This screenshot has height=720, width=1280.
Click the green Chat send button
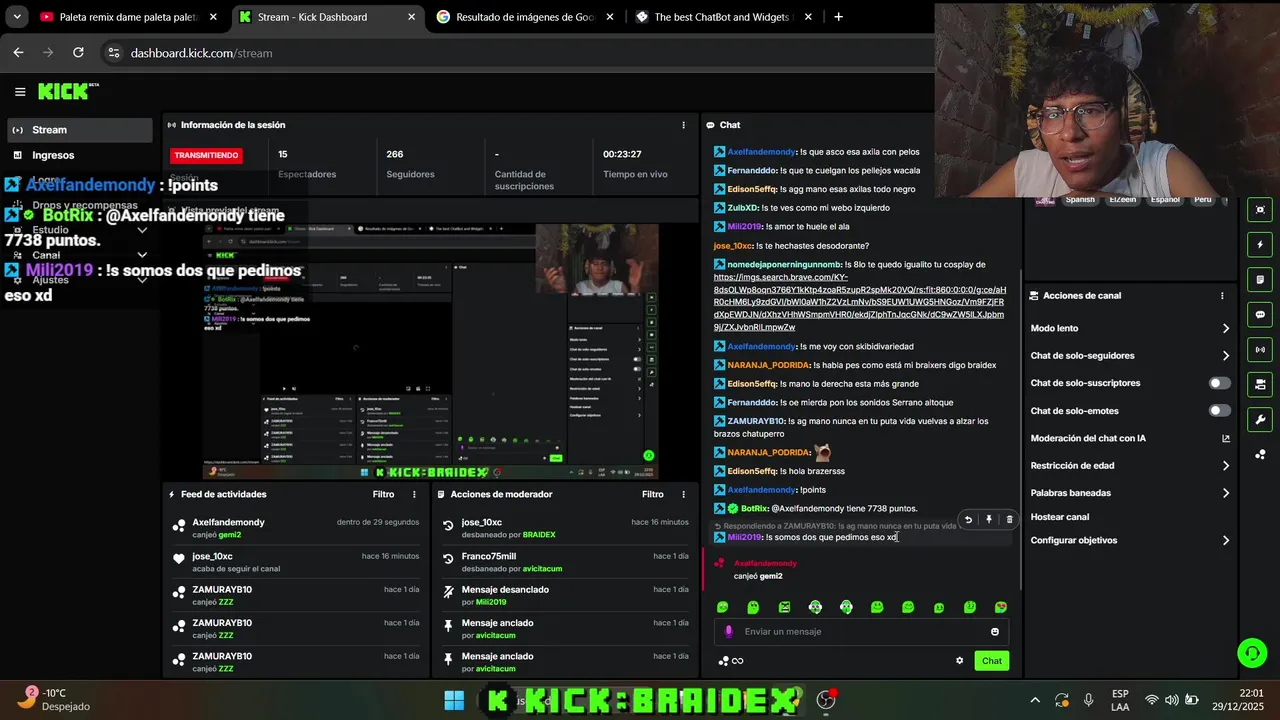[x=991, y=661]
